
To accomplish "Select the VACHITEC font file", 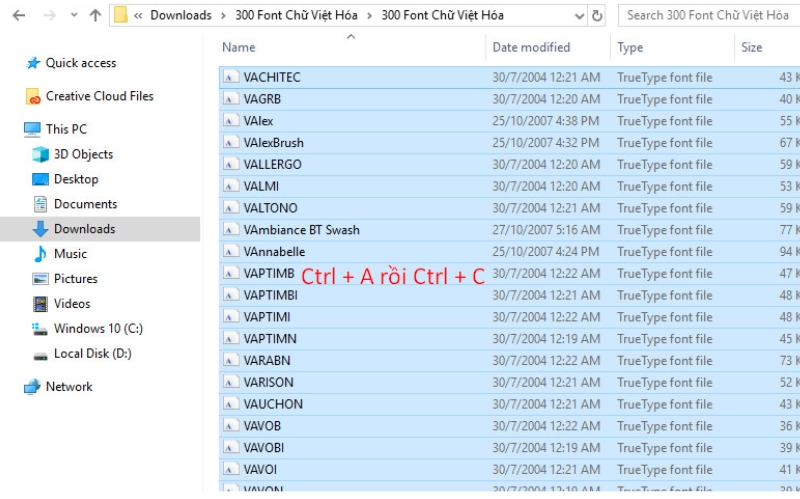I will click(x=272, y=78).
